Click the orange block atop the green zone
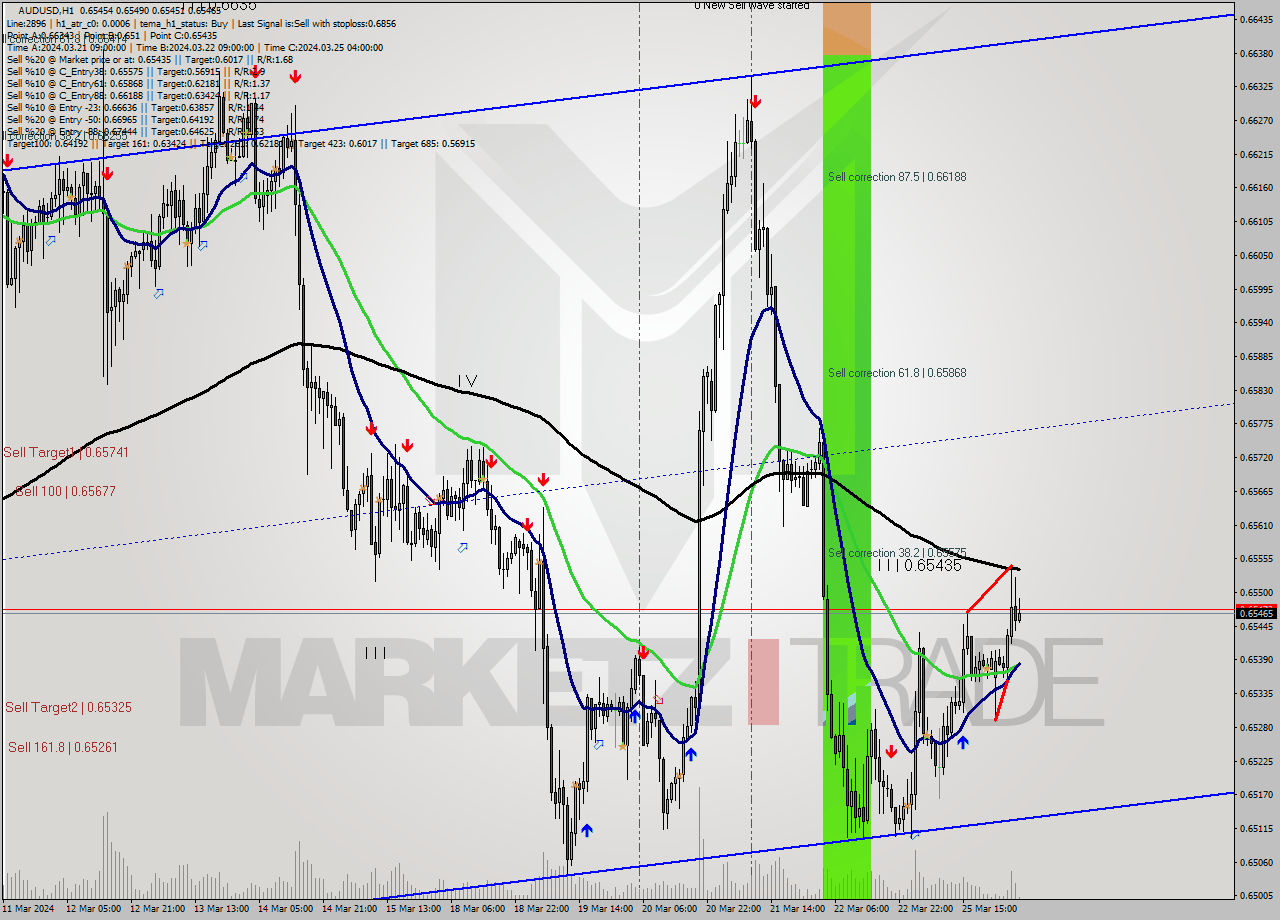This screenshot has height=920, width=1280. 846,28
